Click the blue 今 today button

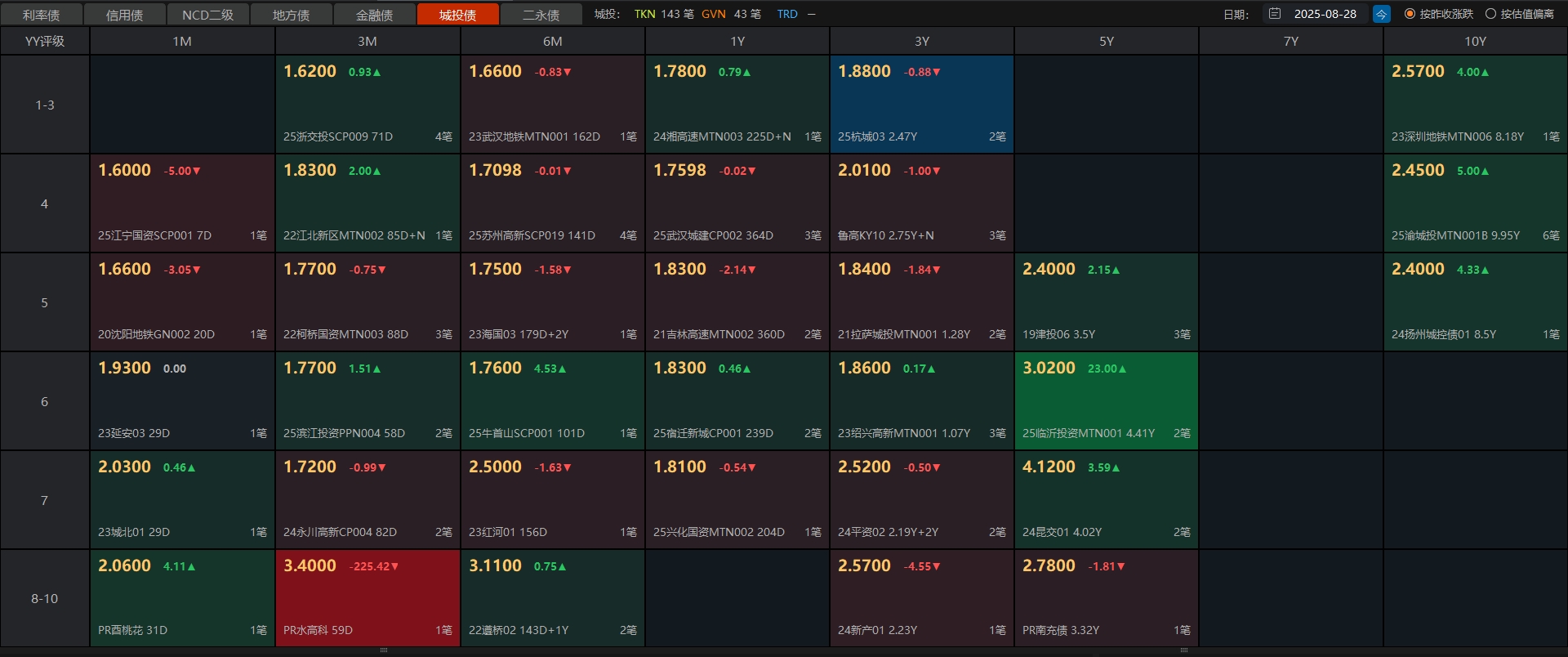[1382, 14]
